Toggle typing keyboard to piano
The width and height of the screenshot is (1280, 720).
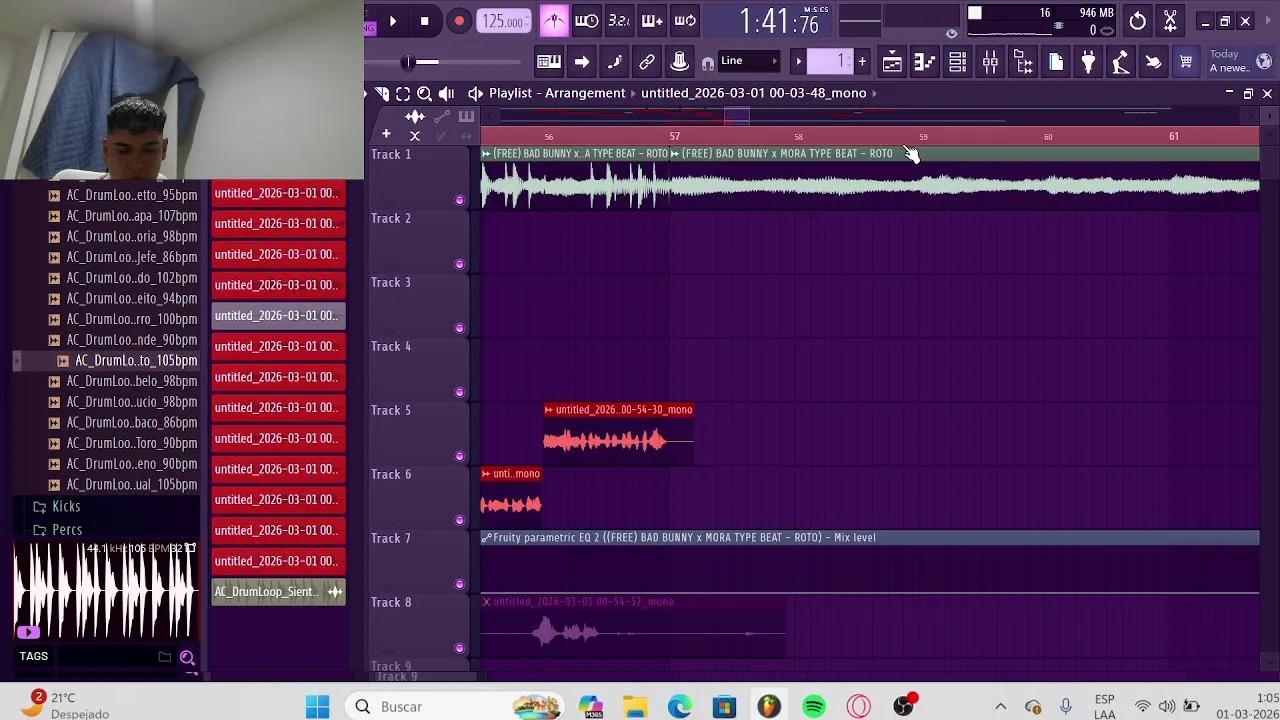click(548, 62)
